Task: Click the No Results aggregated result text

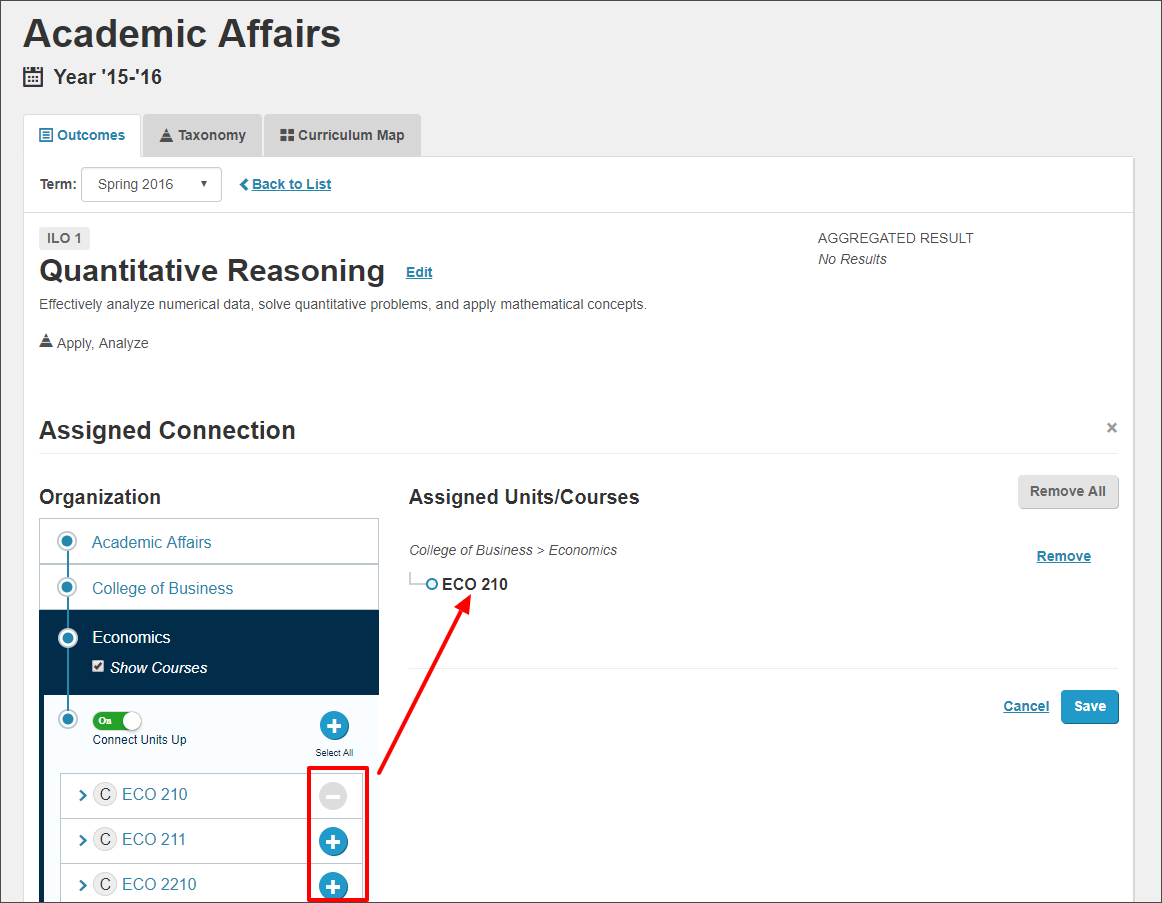Action: 852,259
